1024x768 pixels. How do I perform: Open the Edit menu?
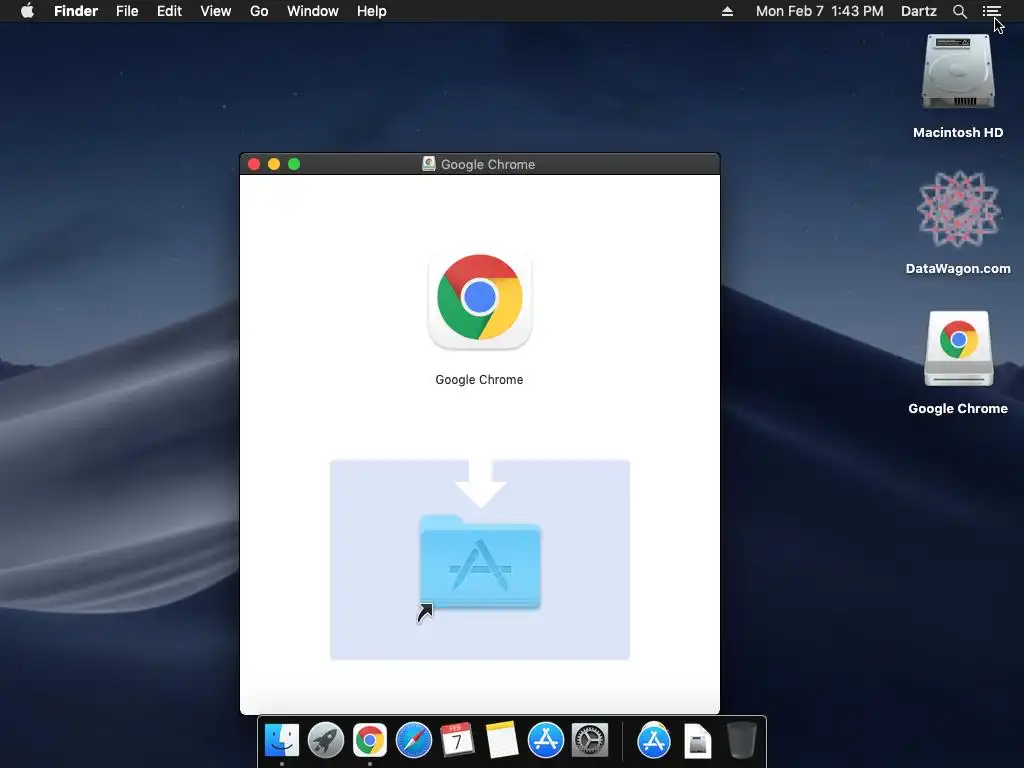[x=169, y=11]
